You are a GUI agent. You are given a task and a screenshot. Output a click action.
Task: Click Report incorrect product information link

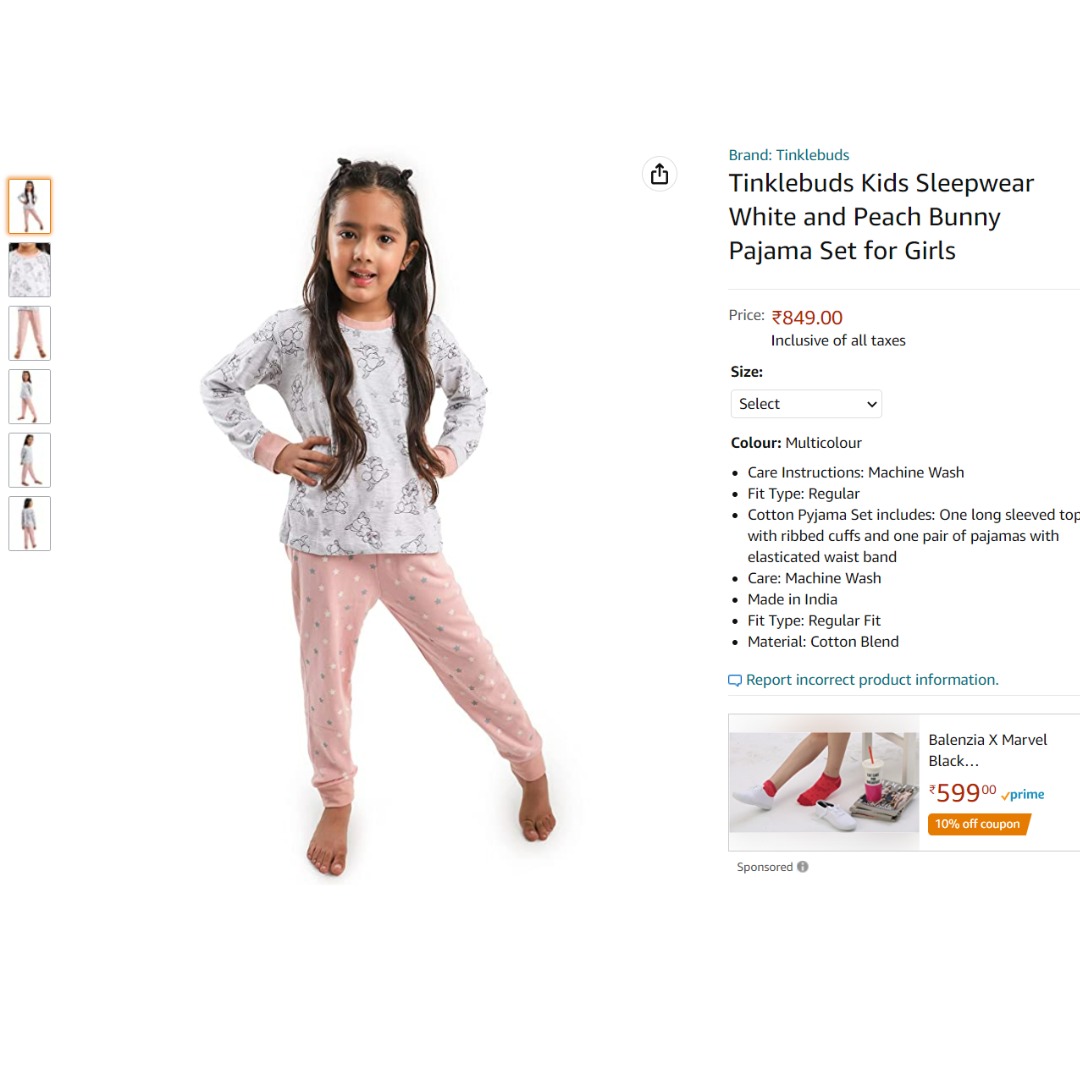tap(872, 680)
